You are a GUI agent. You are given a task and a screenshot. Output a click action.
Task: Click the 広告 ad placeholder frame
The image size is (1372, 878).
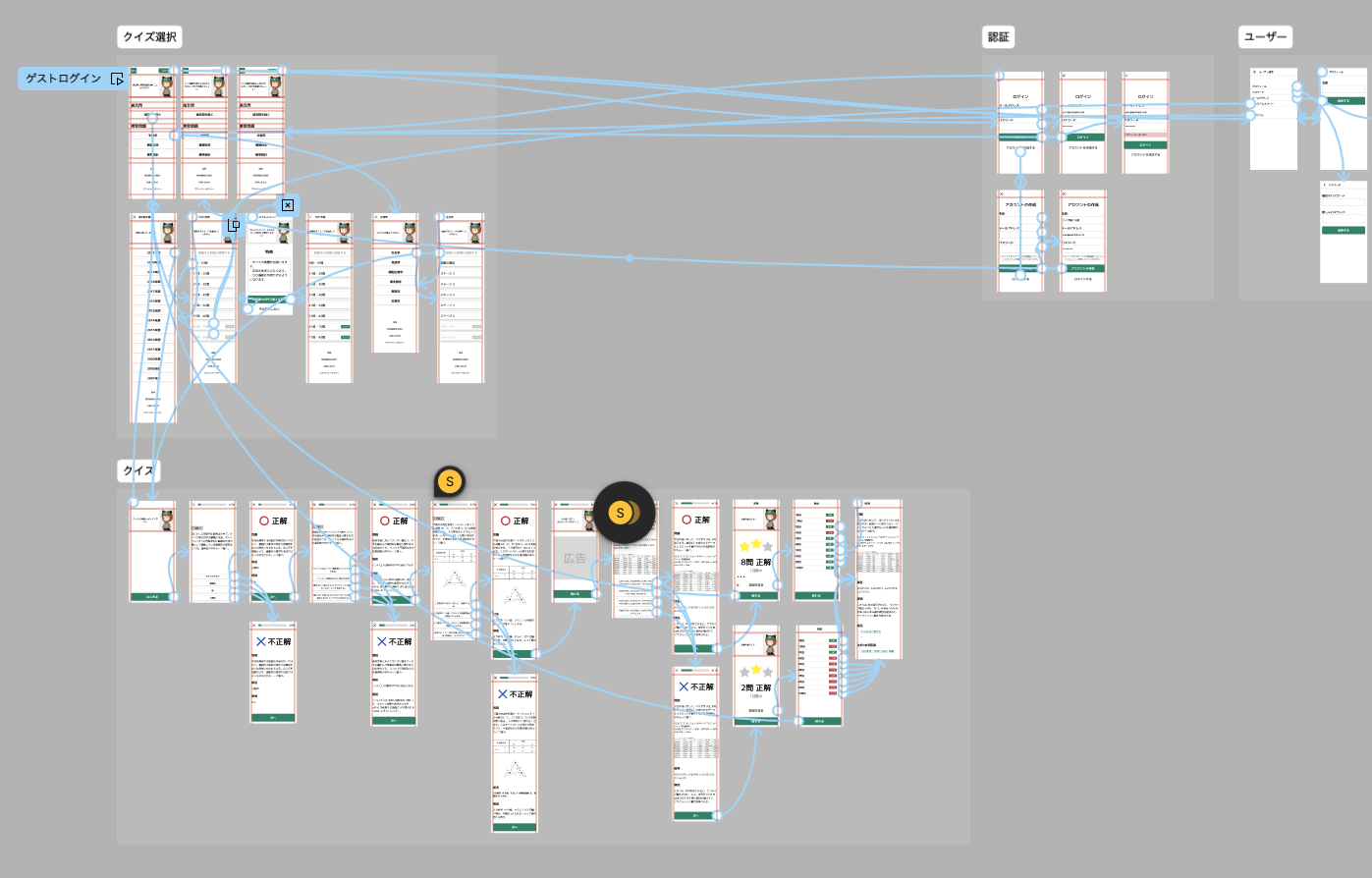[x=575, y=559]
